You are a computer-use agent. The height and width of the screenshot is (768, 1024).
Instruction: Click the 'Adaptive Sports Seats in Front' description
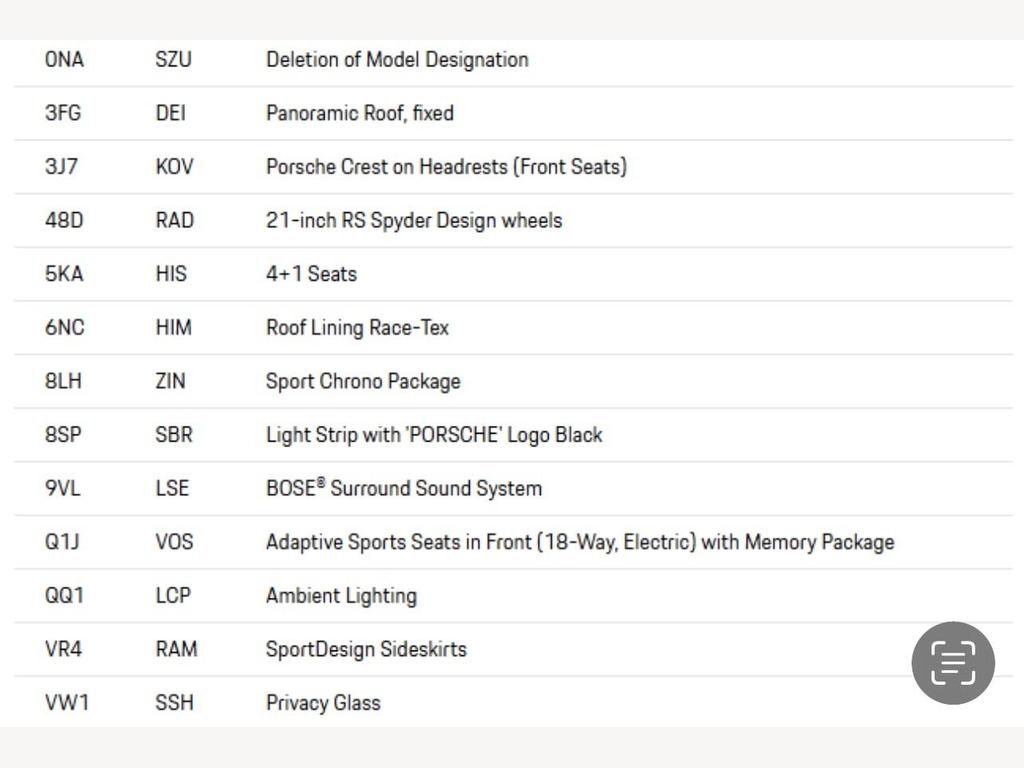(580, 542)
